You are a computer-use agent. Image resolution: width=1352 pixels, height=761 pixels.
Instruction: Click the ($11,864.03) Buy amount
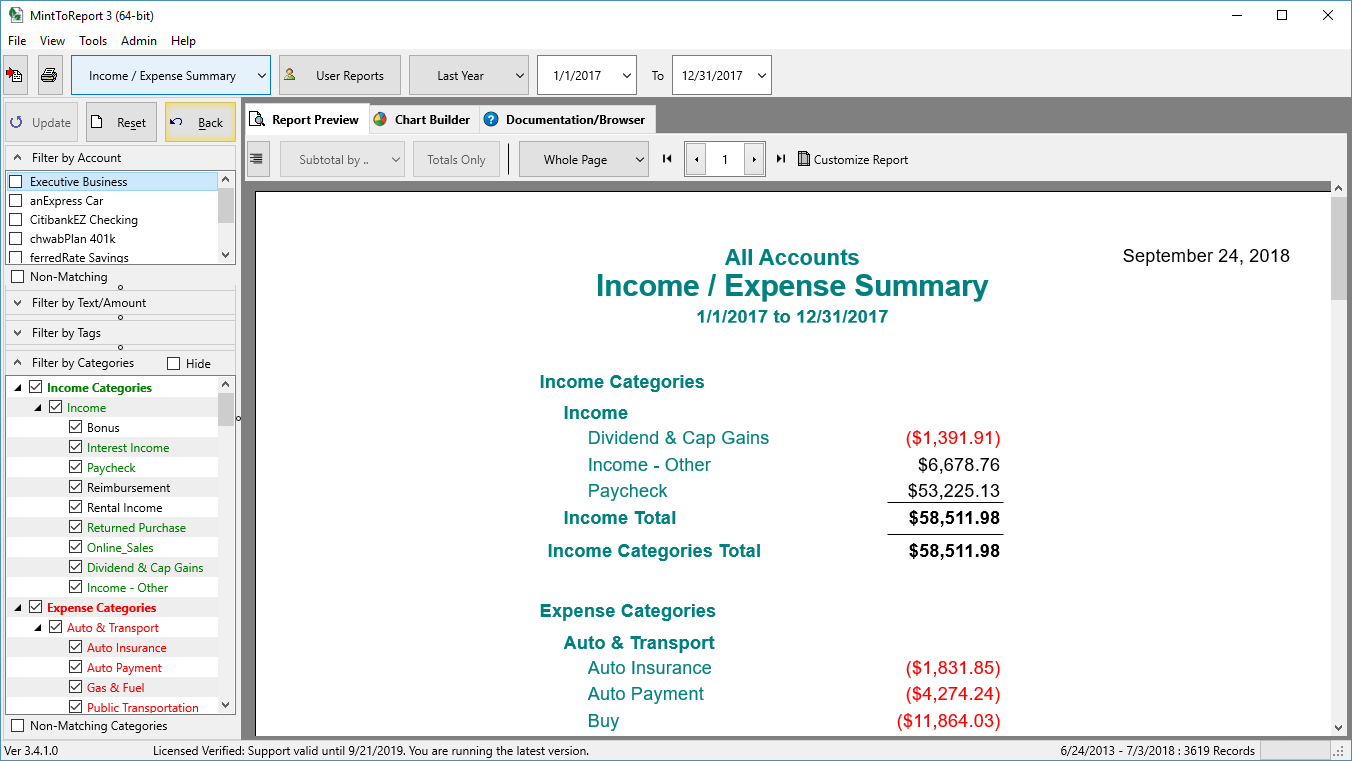coord(948,721)
